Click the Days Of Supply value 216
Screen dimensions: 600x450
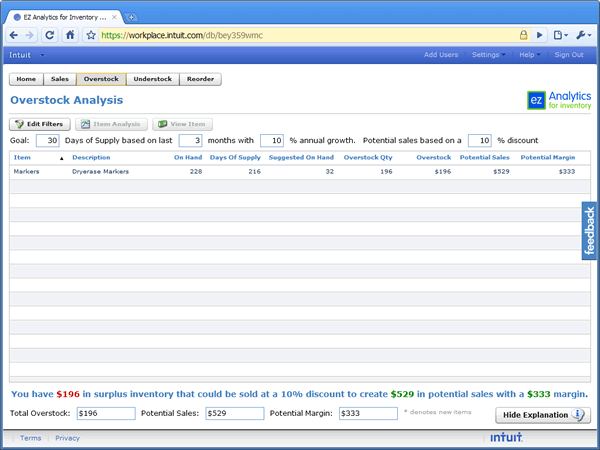(254, 171)
